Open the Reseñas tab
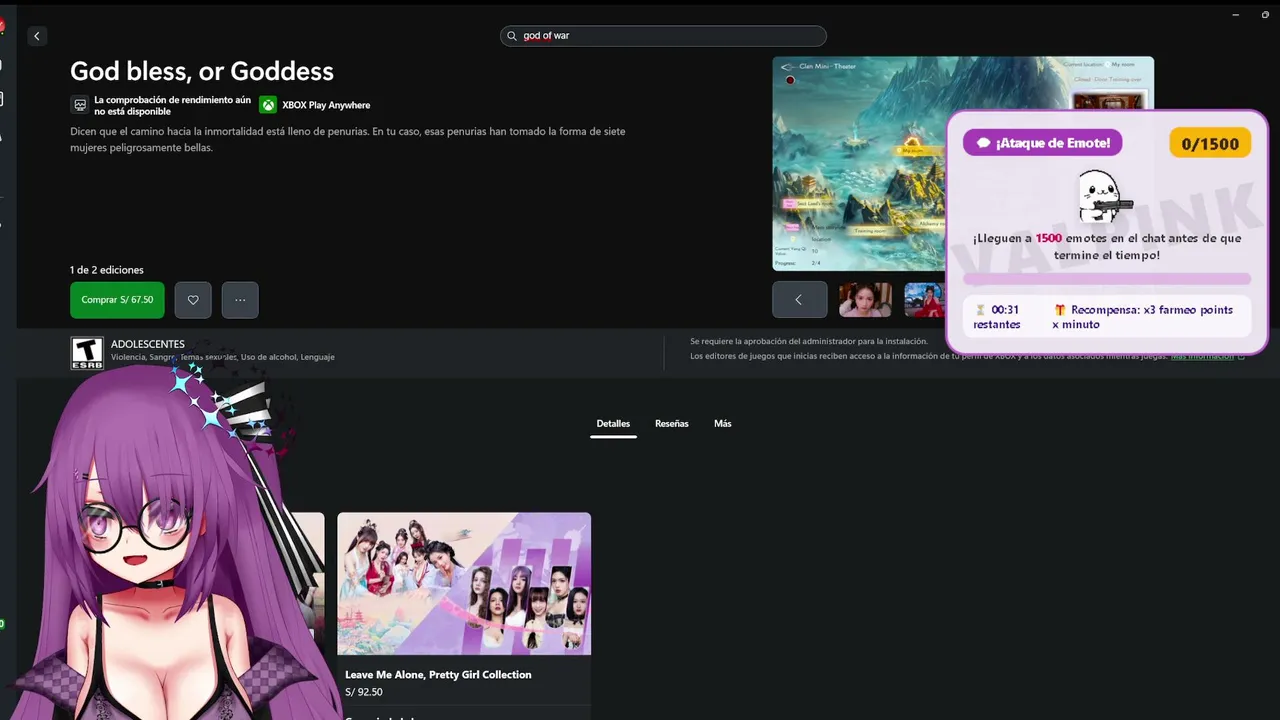Screen dimensions: 1280x720 672,424
